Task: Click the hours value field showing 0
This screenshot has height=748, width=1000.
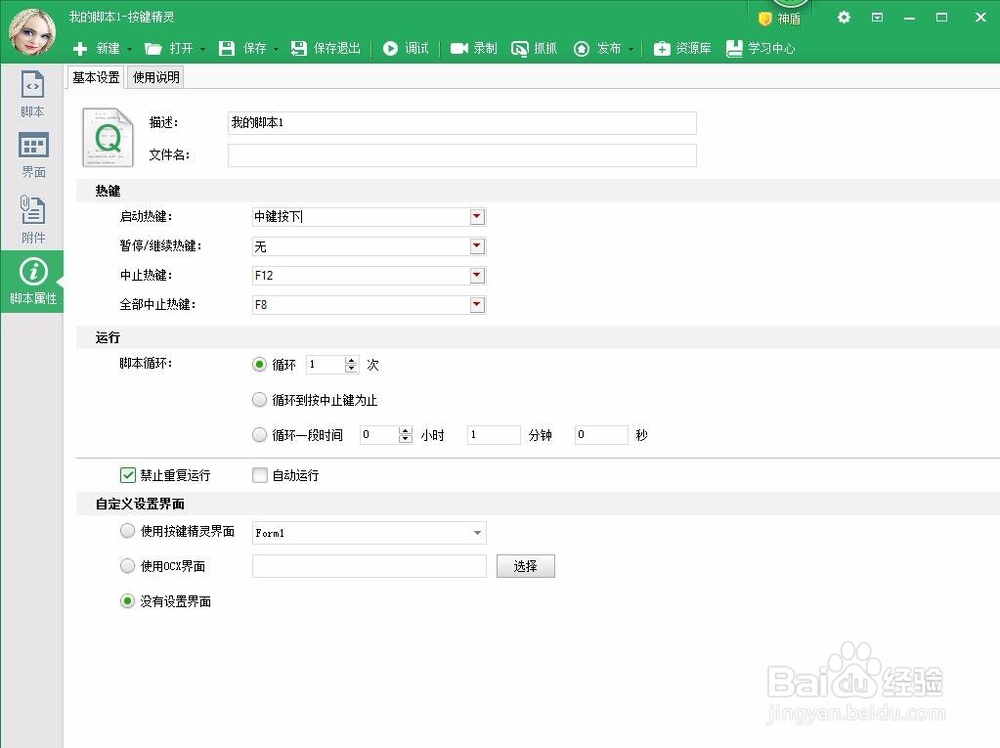Action: coord(379,435)
